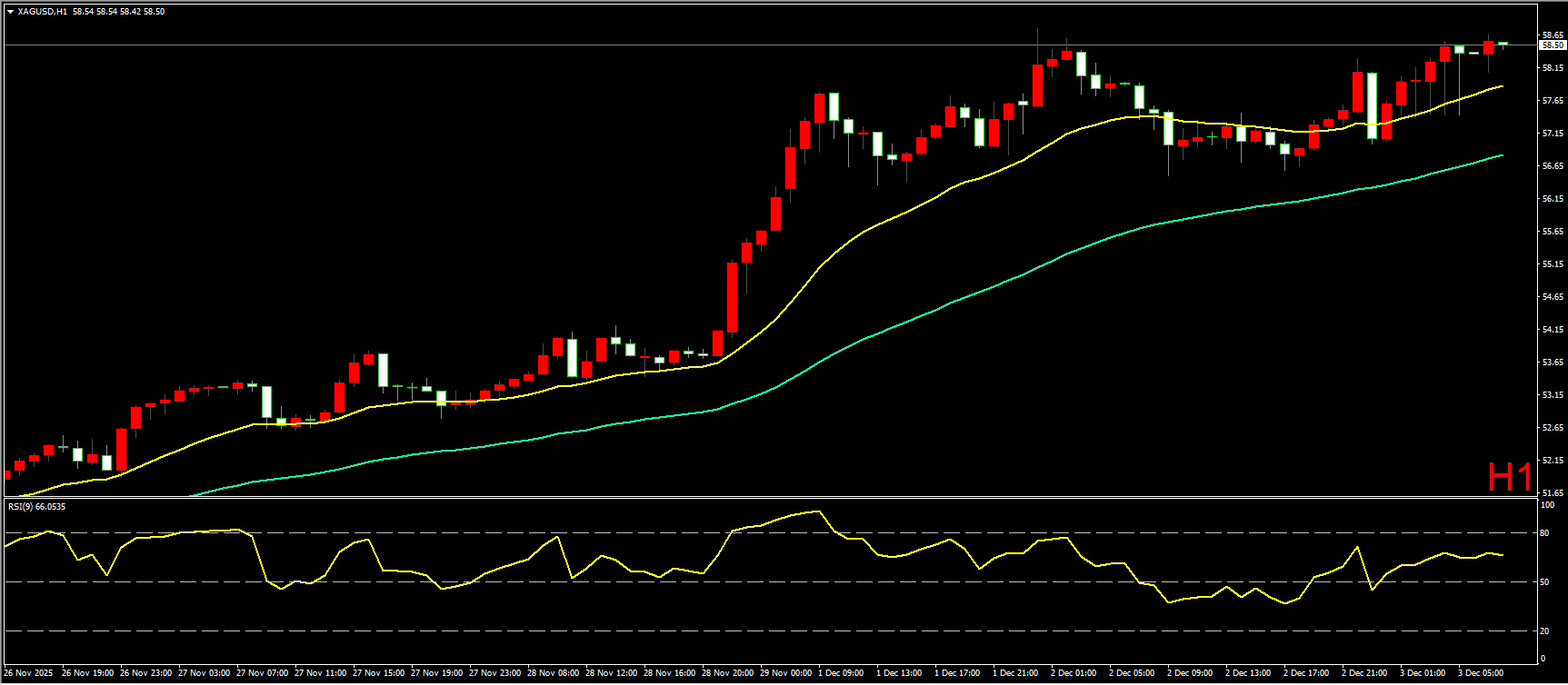Click the red H1 timeframe label

point(1510,477)
